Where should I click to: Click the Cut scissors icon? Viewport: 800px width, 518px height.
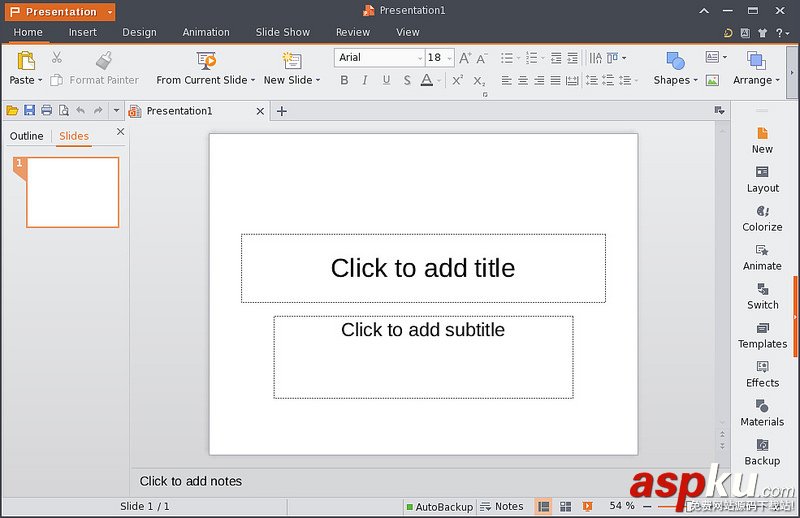[57, 58]
